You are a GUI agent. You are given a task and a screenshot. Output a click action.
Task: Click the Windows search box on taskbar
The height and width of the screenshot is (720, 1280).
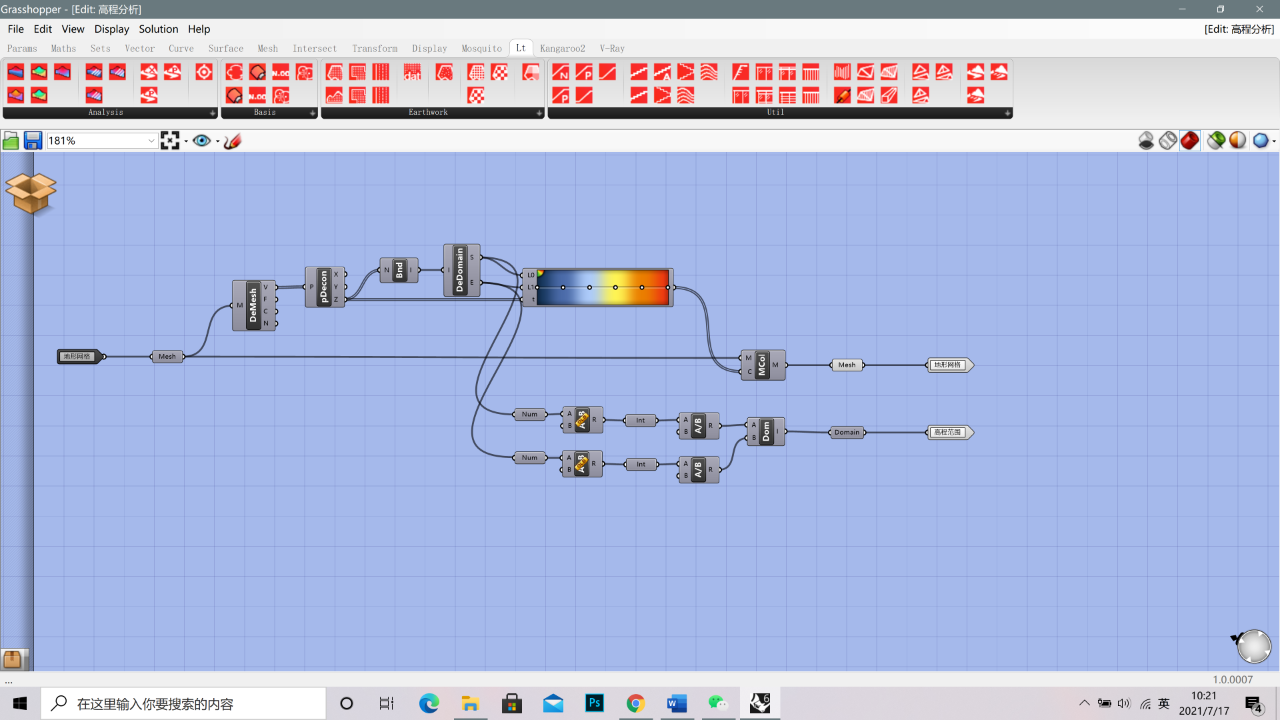point(183,703)
